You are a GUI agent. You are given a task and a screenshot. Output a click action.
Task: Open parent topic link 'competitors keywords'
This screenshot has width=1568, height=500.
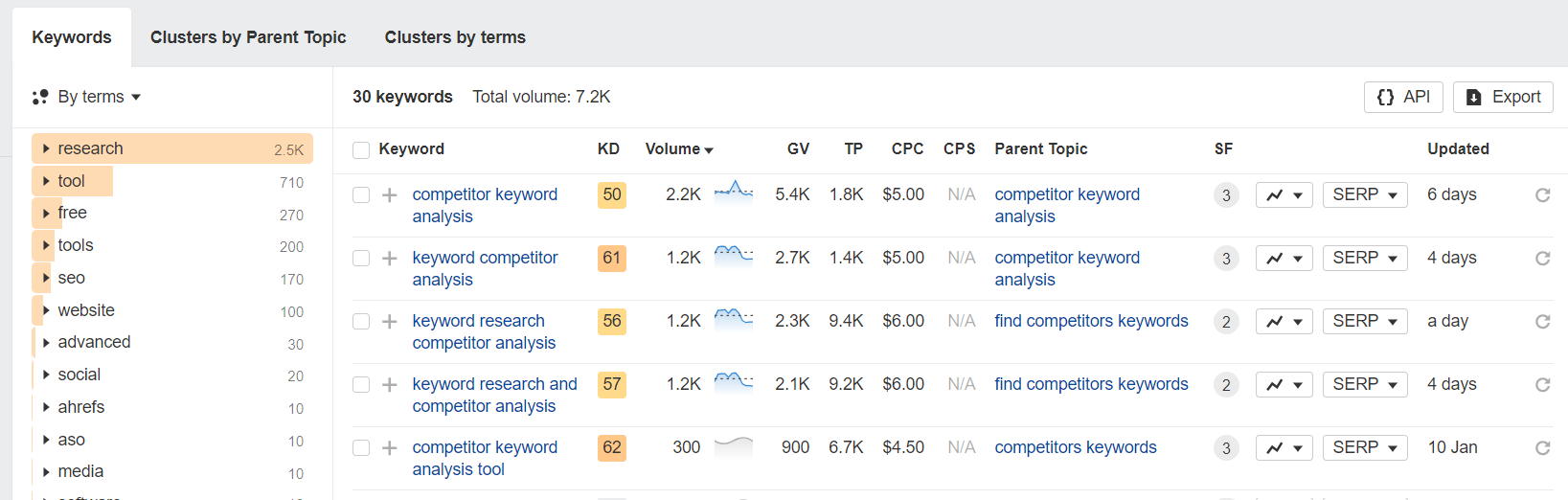pyautogui.click(x=1075, y=447)
